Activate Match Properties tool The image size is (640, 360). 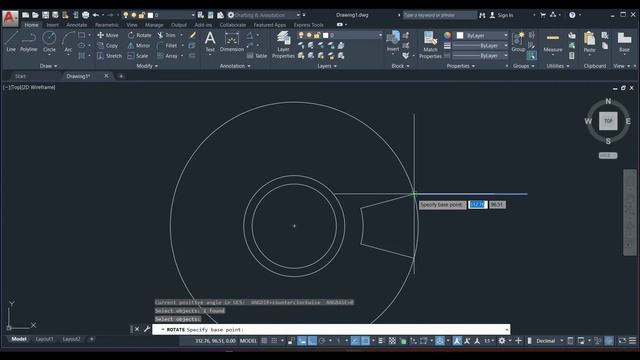(430, 44)
